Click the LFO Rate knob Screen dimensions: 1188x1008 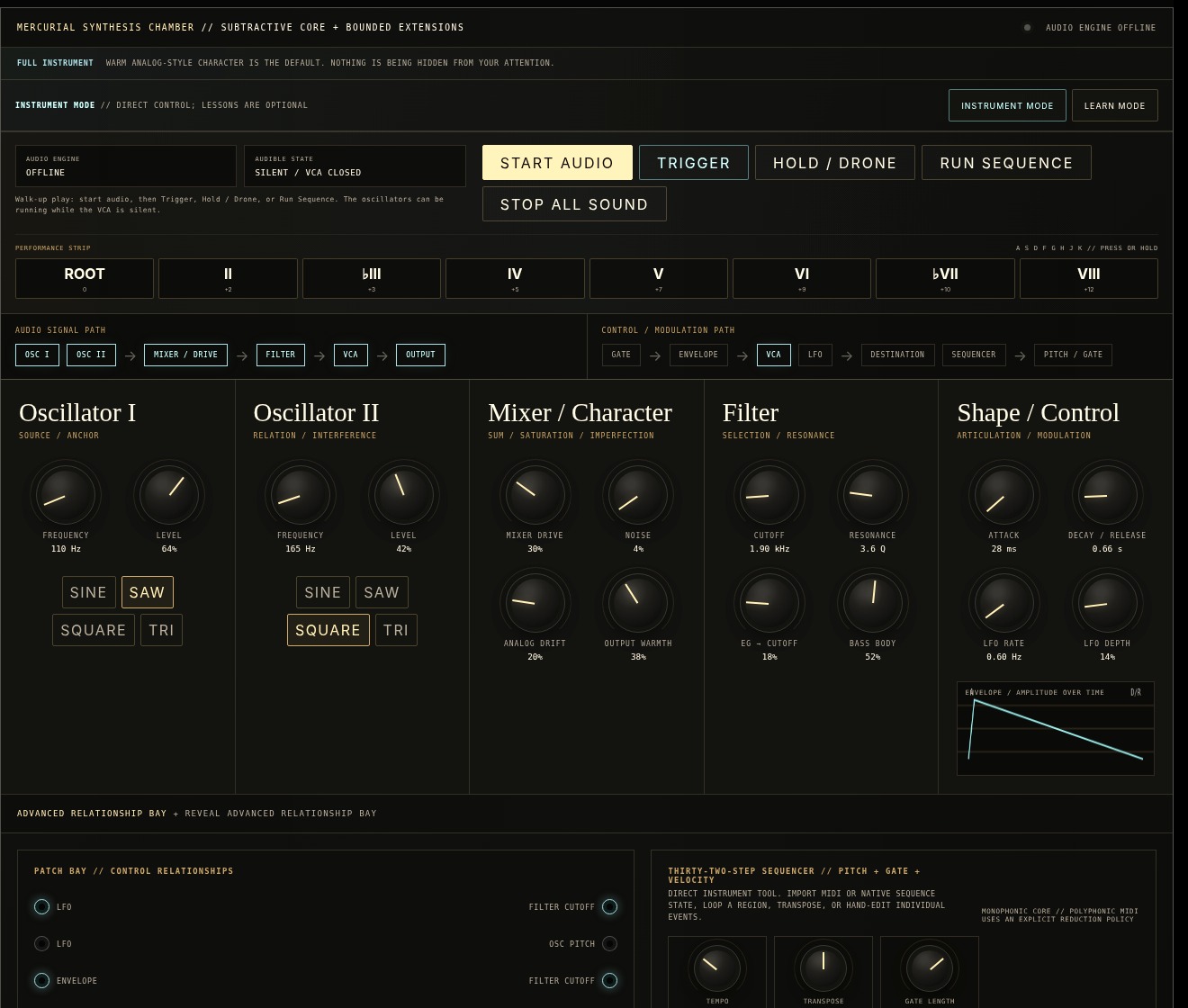1004,603
